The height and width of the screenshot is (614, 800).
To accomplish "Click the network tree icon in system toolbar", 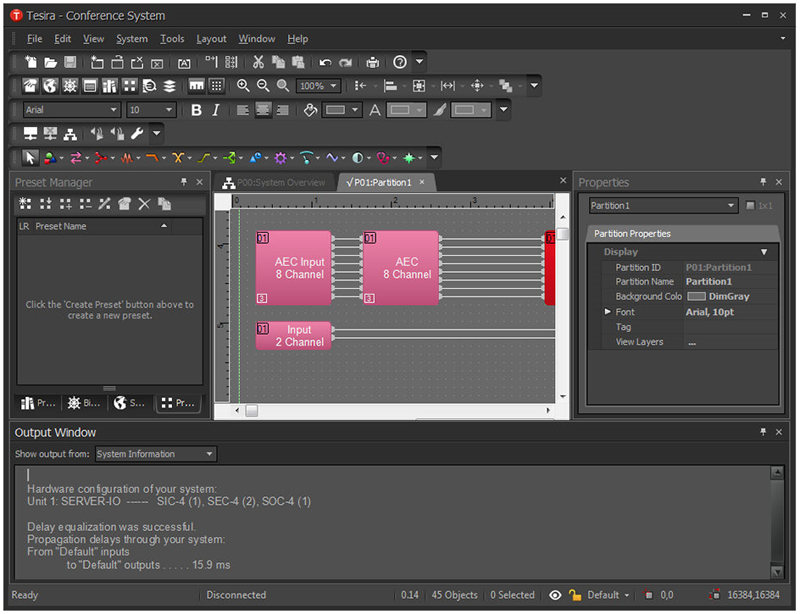I will tap(70, 134).
